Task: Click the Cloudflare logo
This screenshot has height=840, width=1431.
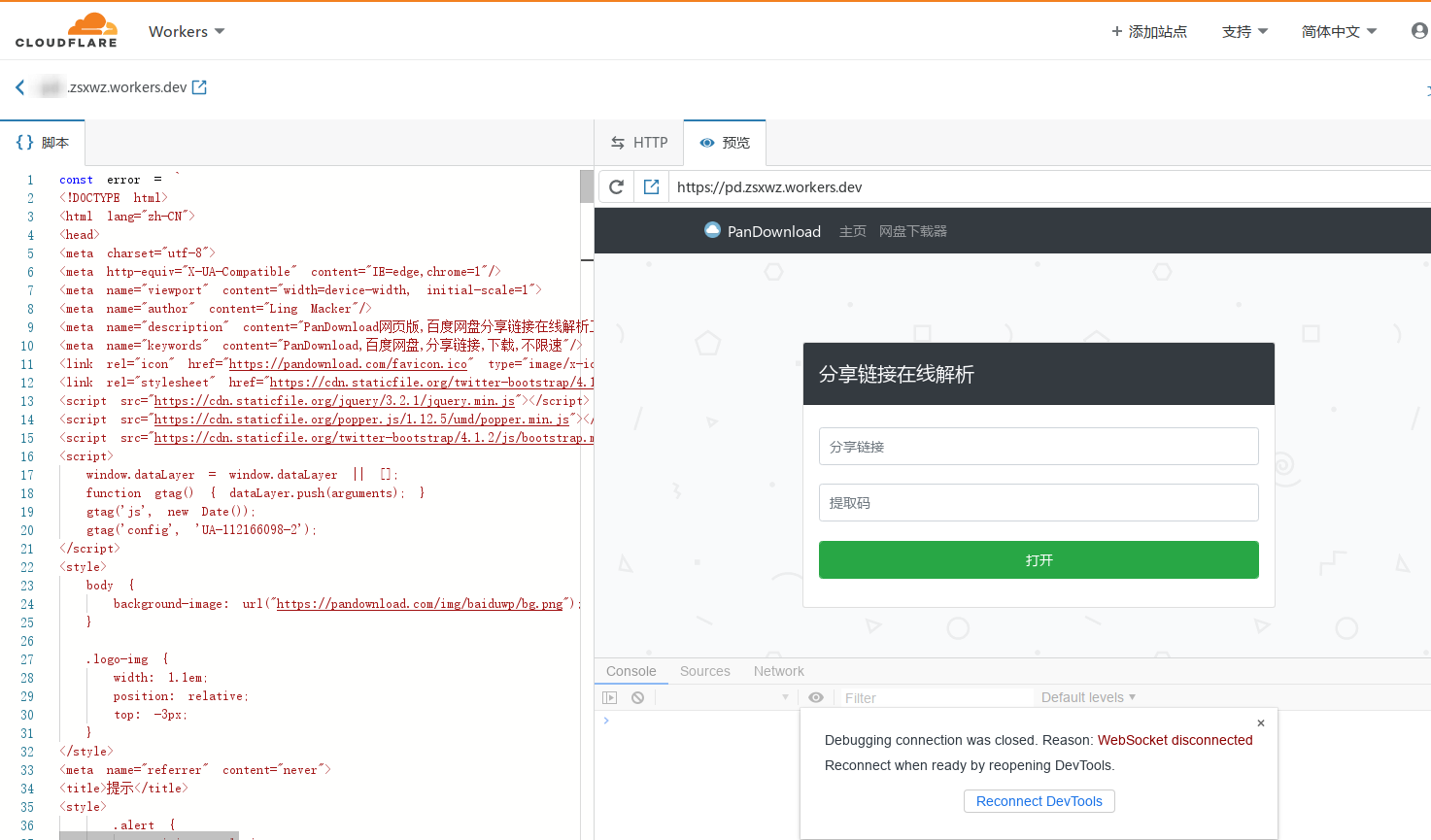Action: point(66,30)
